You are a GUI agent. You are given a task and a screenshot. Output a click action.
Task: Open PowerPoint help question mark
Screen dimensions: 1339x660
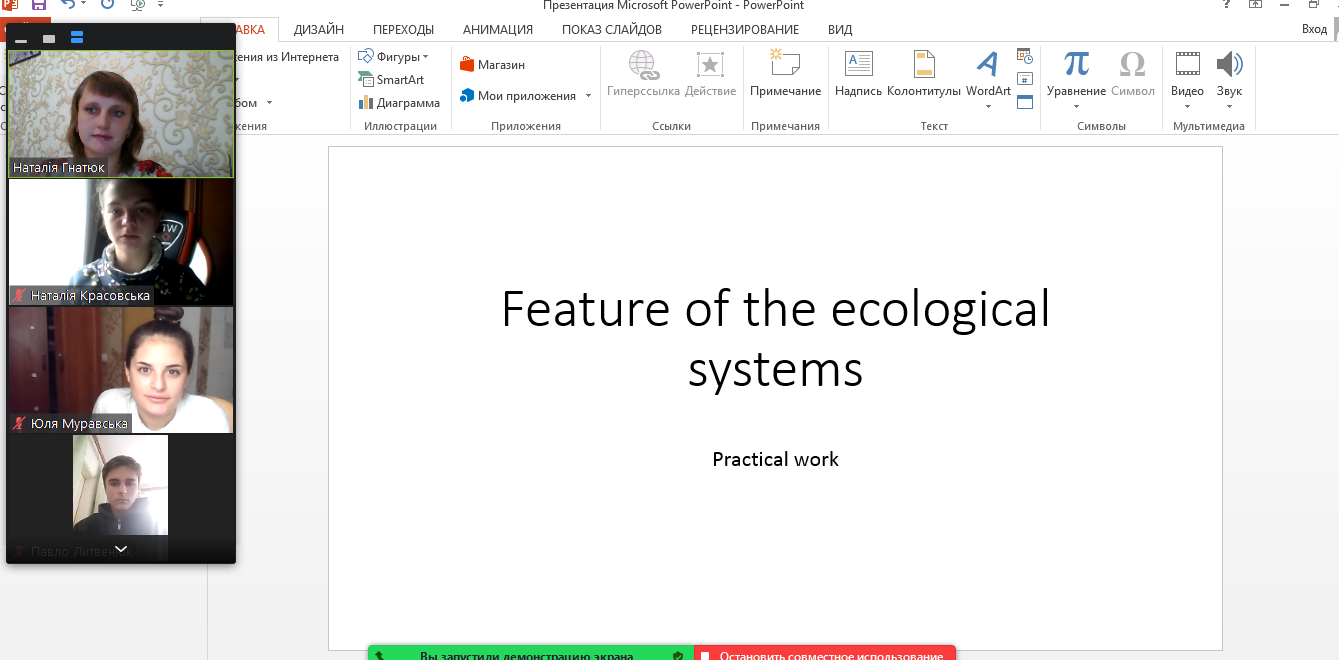click(x=1227, y=5)
